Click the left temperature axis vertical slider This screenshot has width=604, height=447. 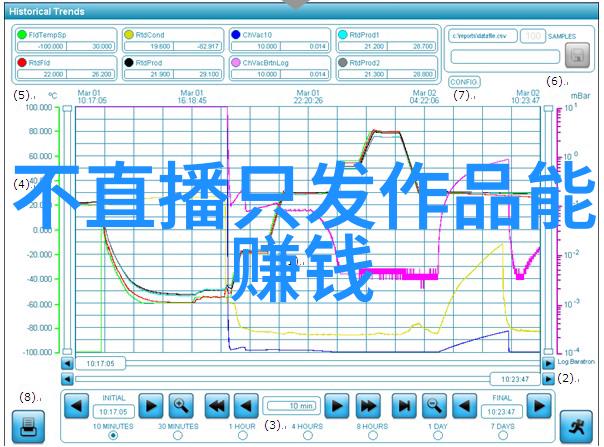(67, 230)
